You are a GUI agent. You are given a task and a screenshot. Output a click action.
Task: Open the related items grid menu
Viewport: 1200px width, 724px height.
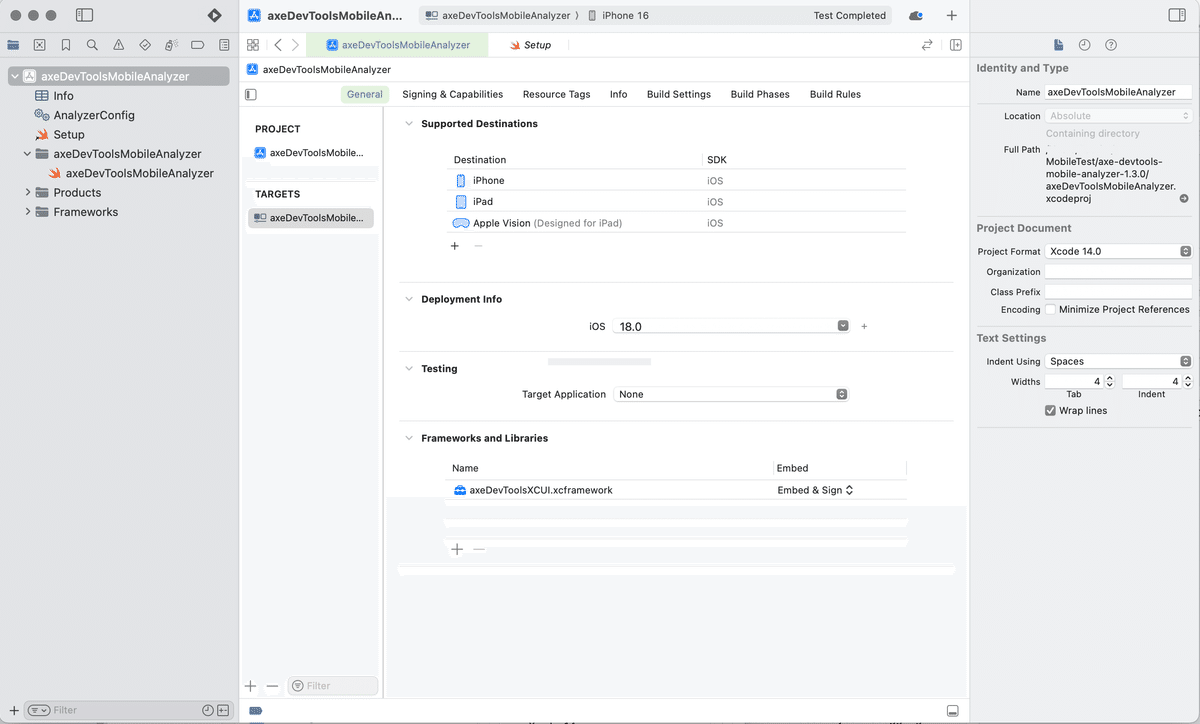(x=253, y=45)
